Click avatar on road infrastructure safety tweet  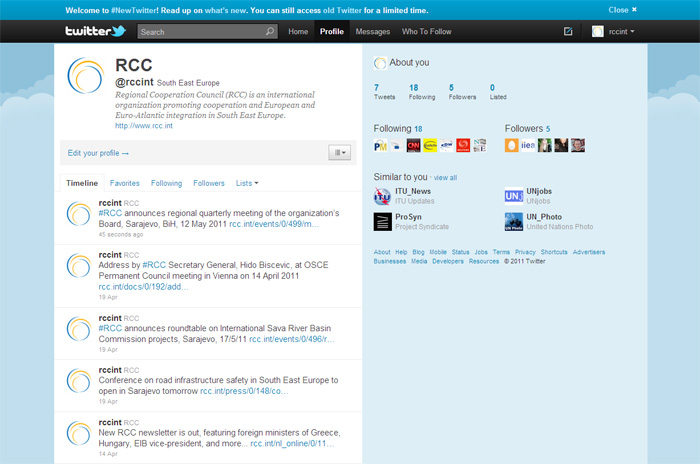point(79,380)
